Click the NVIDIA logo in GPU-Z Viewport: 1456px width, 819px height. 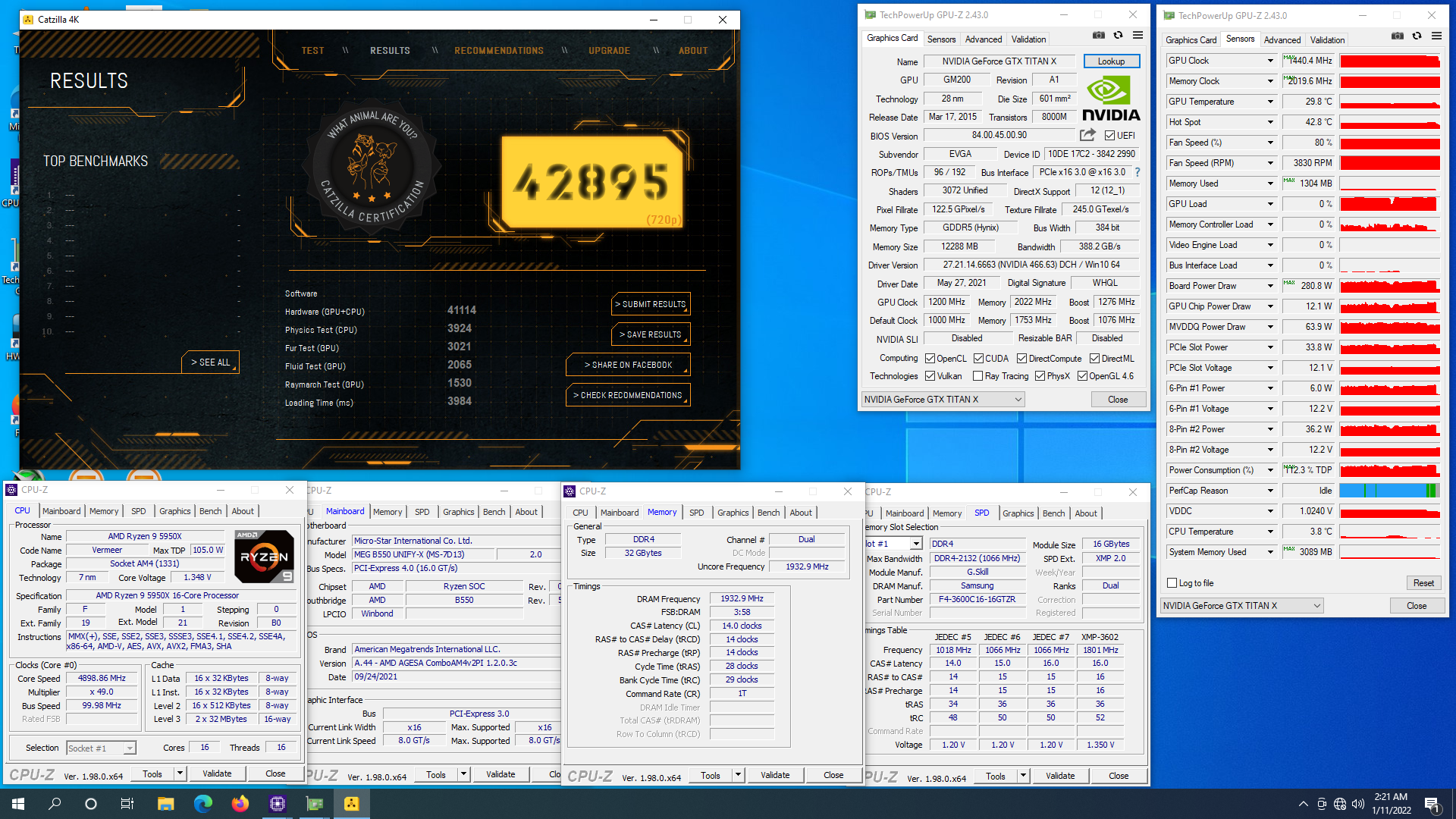click(x=1111, y=99)
